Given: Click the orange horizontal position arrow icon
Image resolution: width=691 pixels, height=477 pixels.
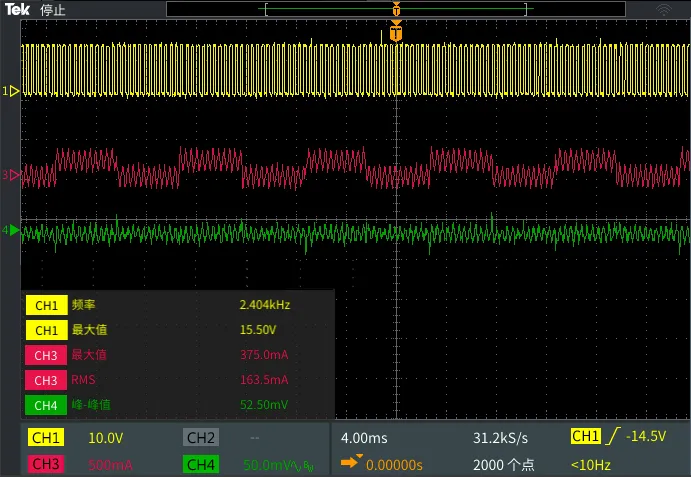Looking at the screenshot, I should (x=351, y=461).
